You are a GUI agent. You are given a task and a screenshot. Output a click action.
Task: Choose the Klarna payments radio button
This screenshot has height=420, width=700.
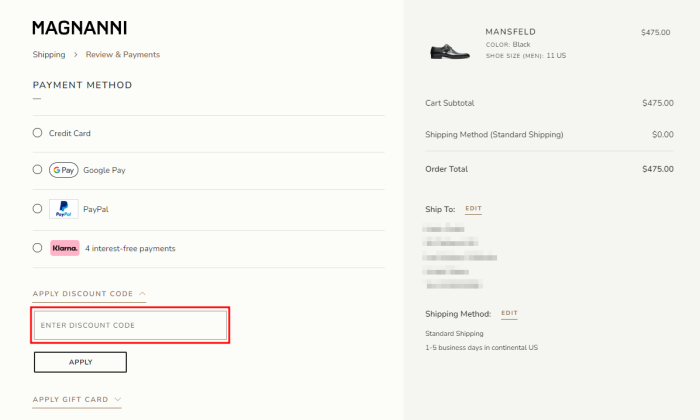click(38, 248)
